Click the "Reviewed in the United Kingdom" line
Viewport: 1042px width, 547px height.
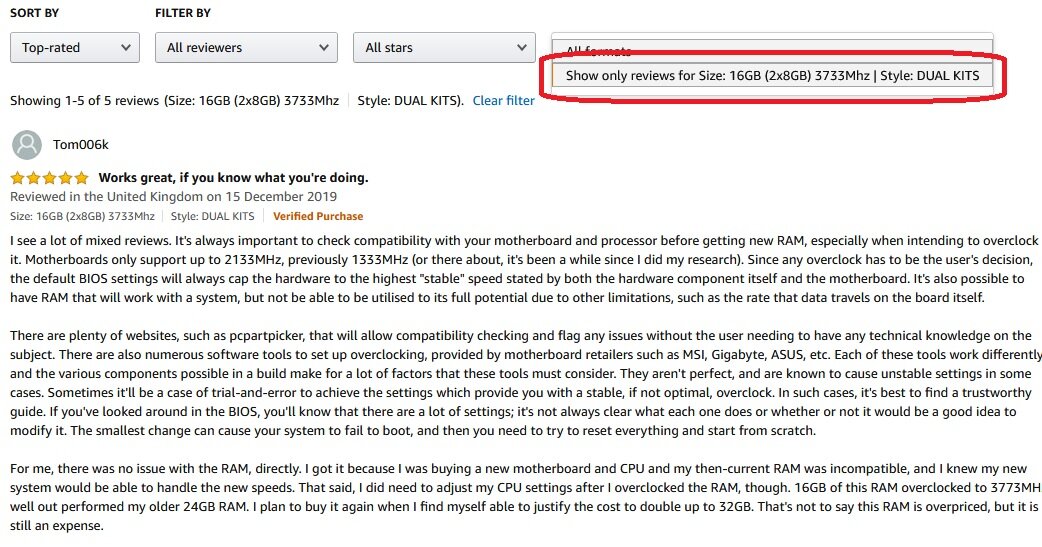173,197
